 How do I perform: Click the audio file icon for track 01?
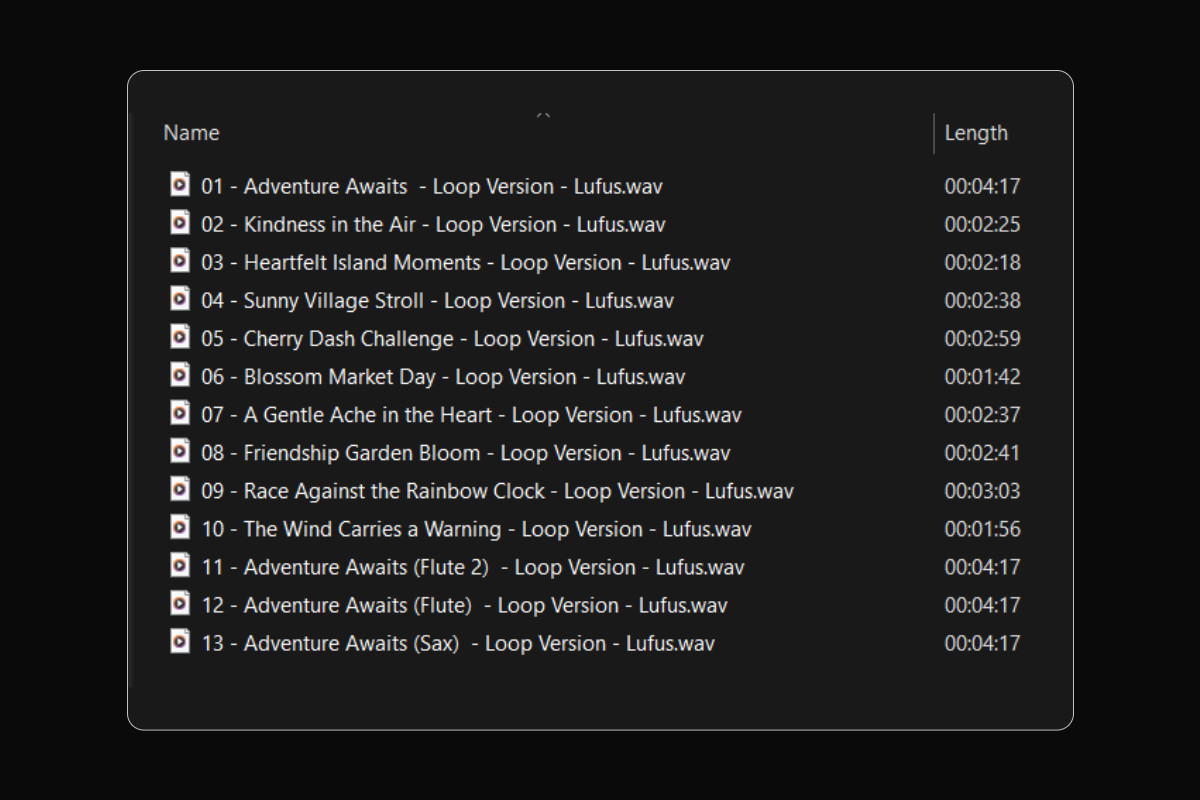(x=180, y=184)
